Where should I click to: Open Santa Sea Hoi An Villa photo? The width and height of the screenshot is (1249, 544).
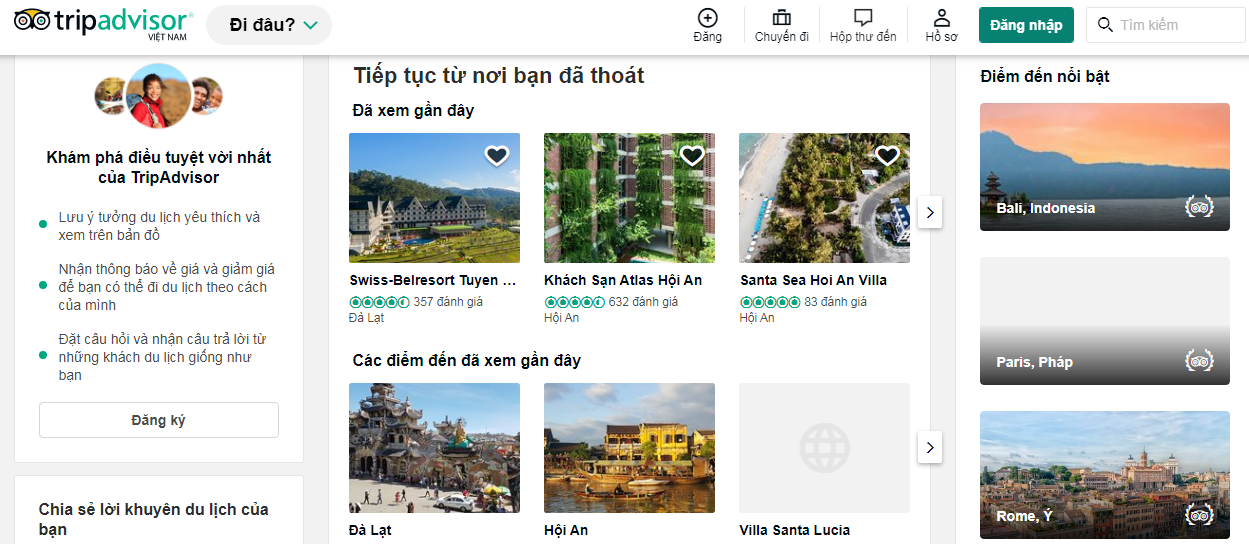coord(824,198)
